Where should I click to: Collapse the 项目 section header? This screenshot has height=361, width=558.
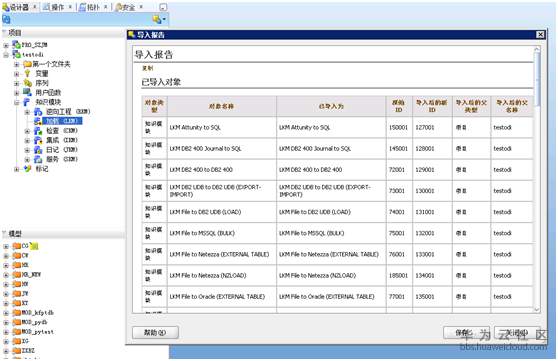(x=4, y=33)
